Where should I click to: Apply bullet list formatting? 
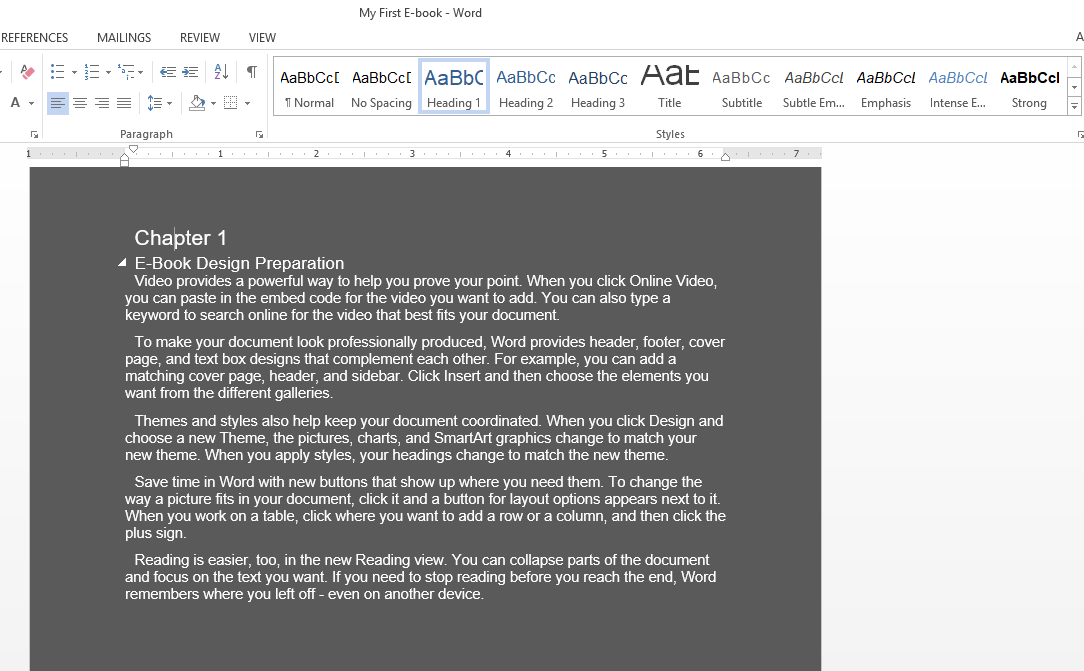57,72
